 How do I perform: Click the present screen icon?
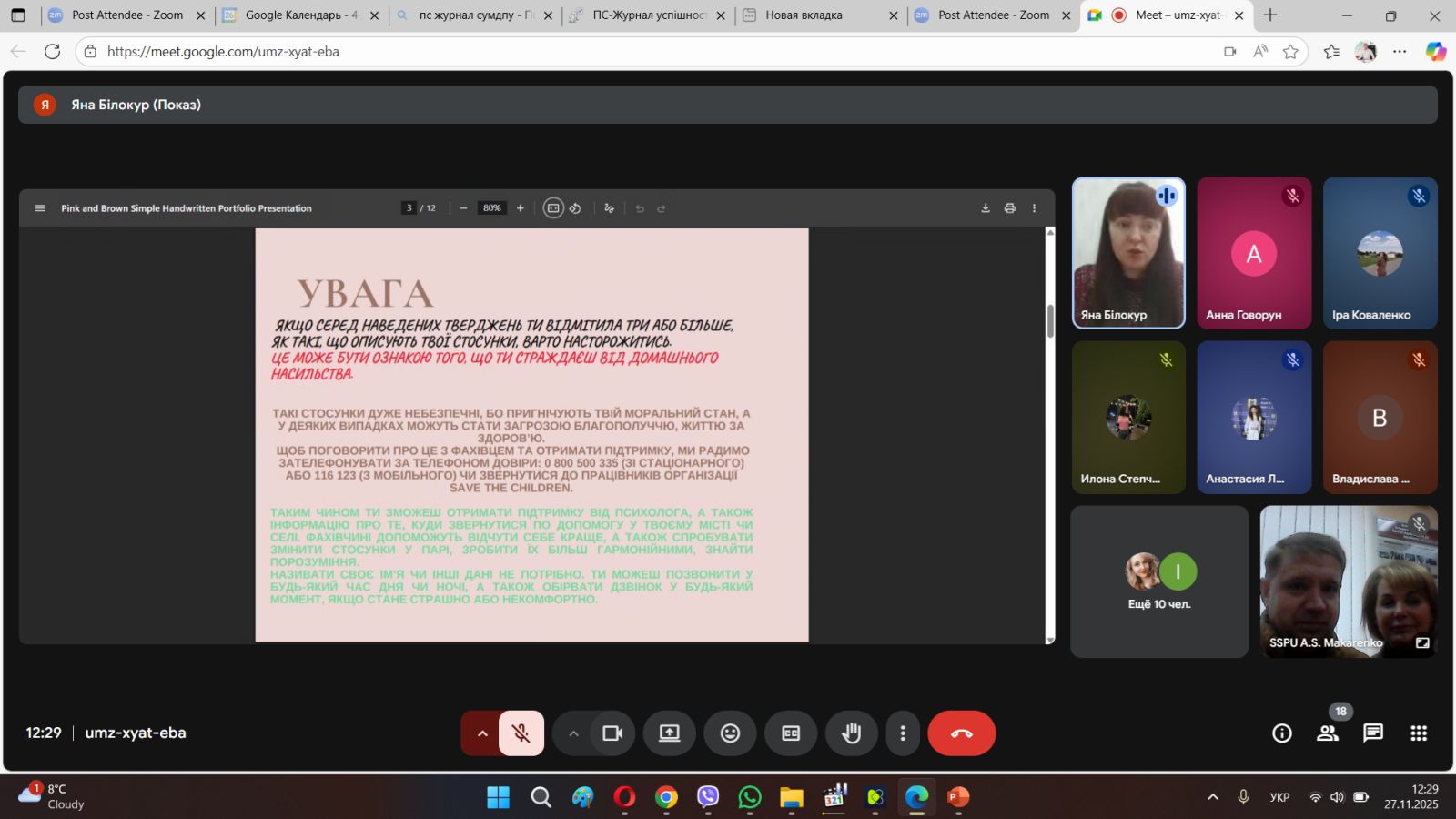[x=669, y=733]
